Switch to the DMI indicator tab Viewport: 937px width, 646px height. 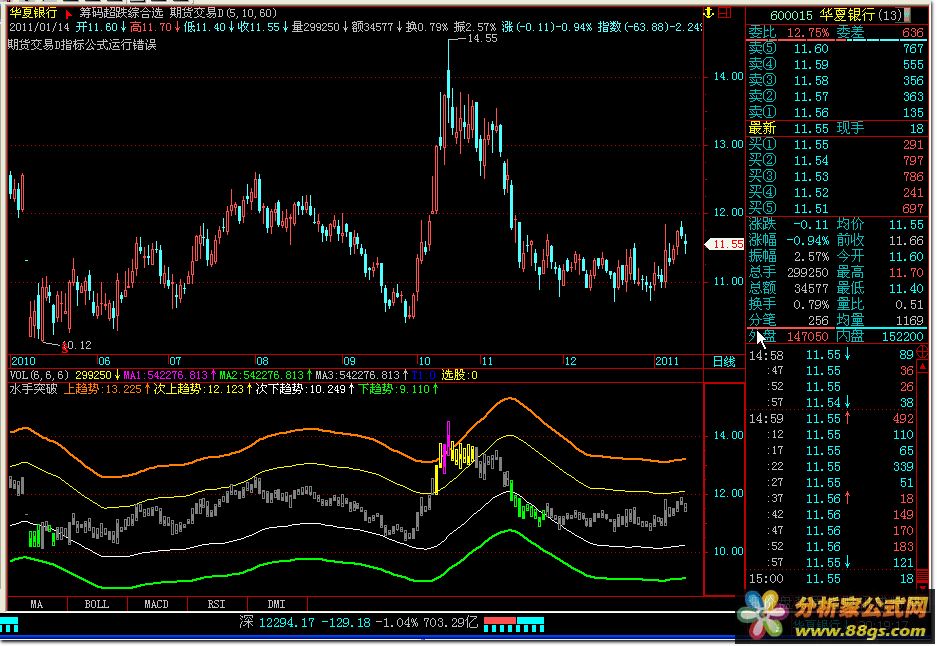276,604
